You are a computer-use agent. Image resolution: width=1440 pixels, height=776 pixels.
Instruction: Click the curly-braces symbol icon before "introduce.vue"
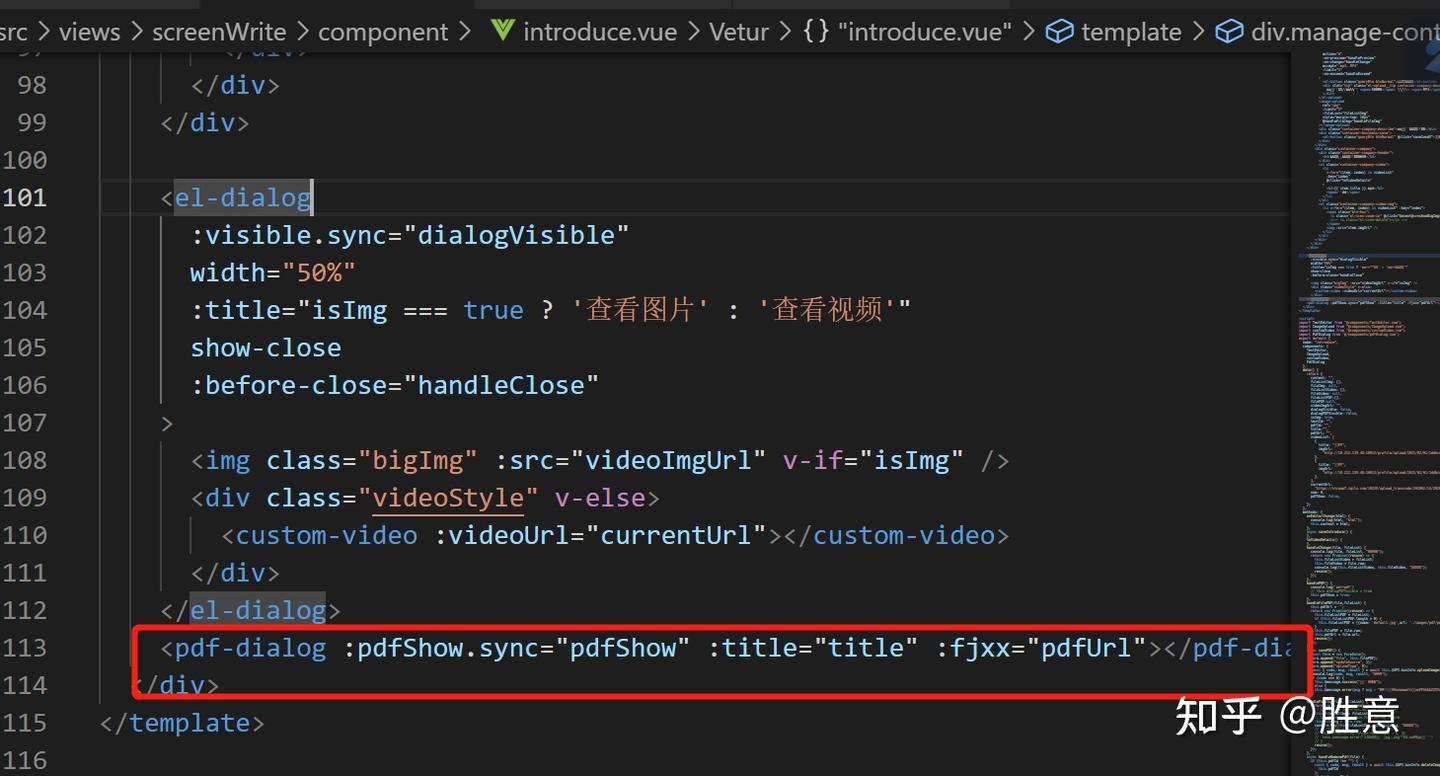pyautogui.click(x=815, y=31)
